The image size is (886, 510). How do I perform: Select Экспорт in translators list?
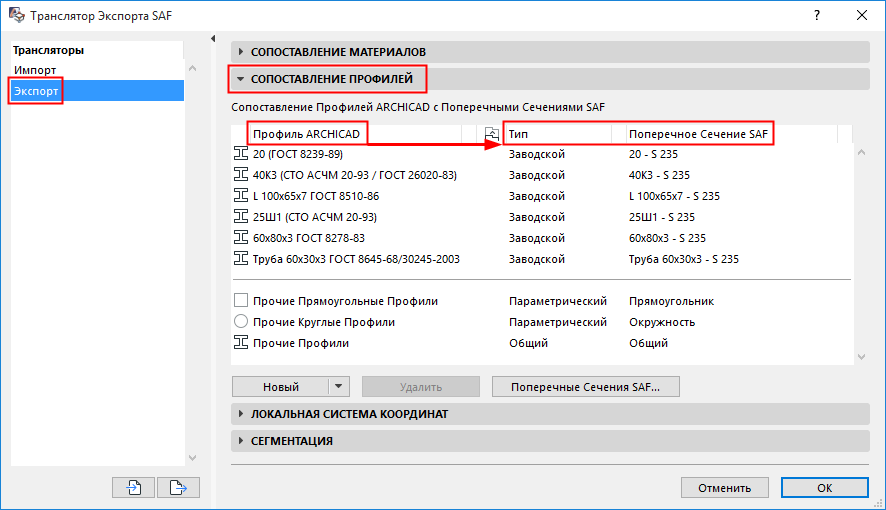[36, 91]
